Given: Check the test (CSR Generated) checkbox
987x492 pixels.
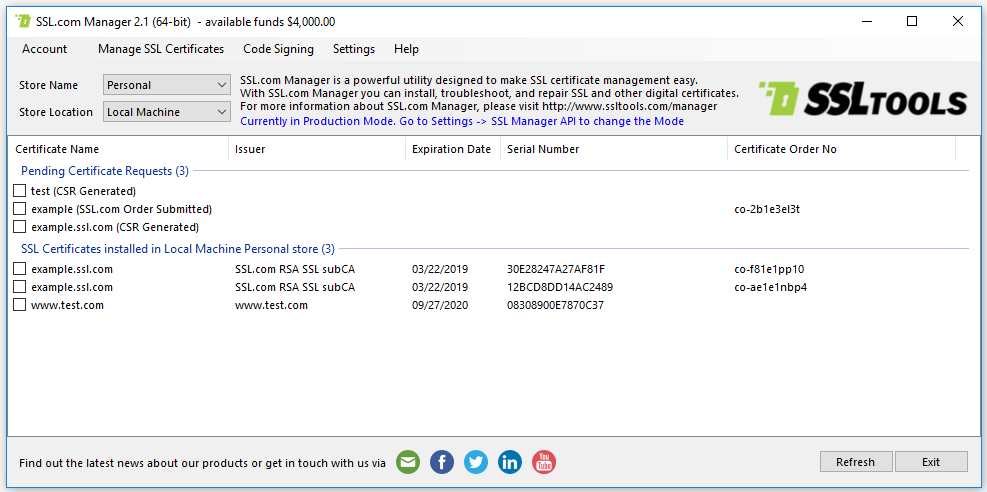Looking at the screenshot, I should (20, 191).
